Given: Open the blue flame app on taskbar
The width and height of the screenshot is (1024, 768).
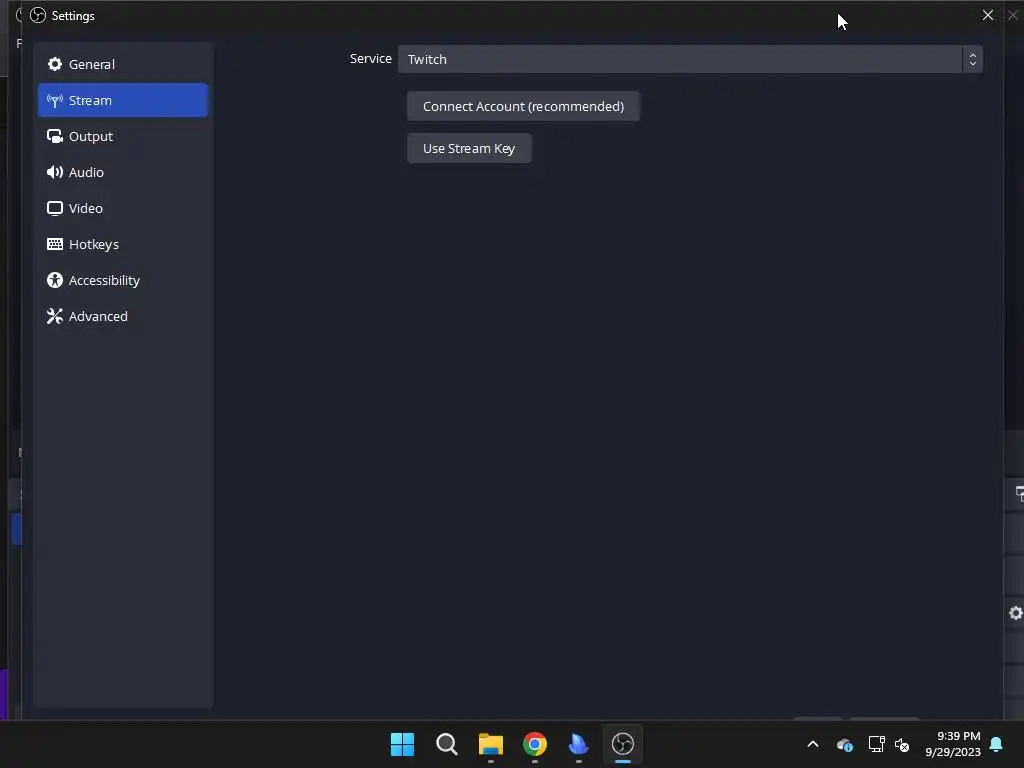Looking at the screenshot, I should coord(579,744).
